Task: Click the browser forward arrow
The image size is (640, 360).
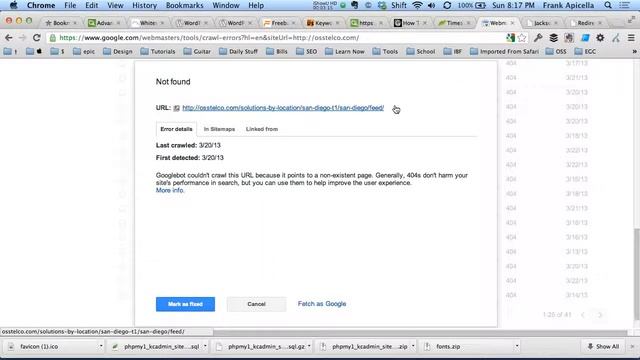Action: tap(22, 38)
